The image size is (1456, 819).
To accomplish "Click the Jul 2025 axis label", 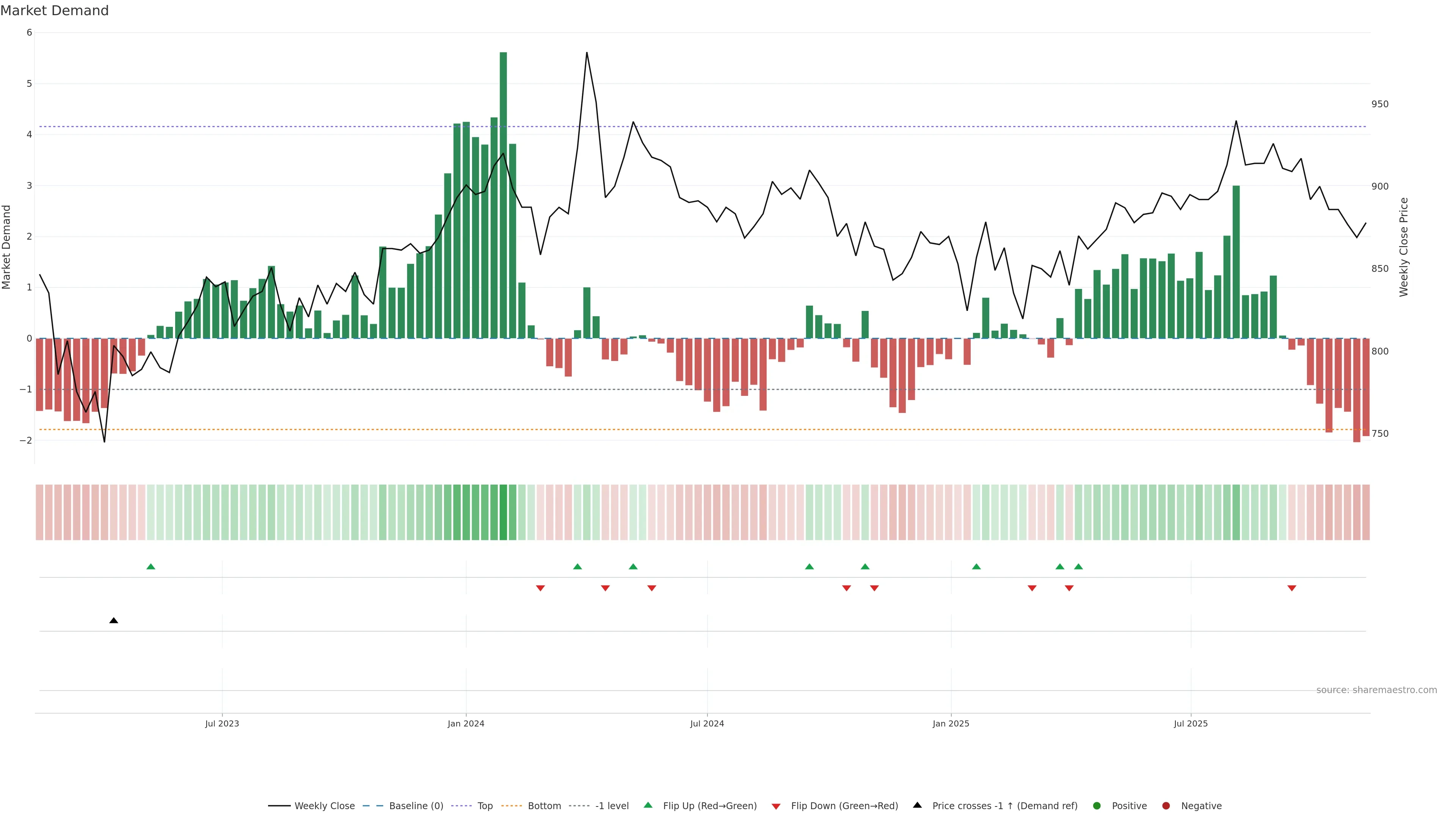I will [1190, 723].
